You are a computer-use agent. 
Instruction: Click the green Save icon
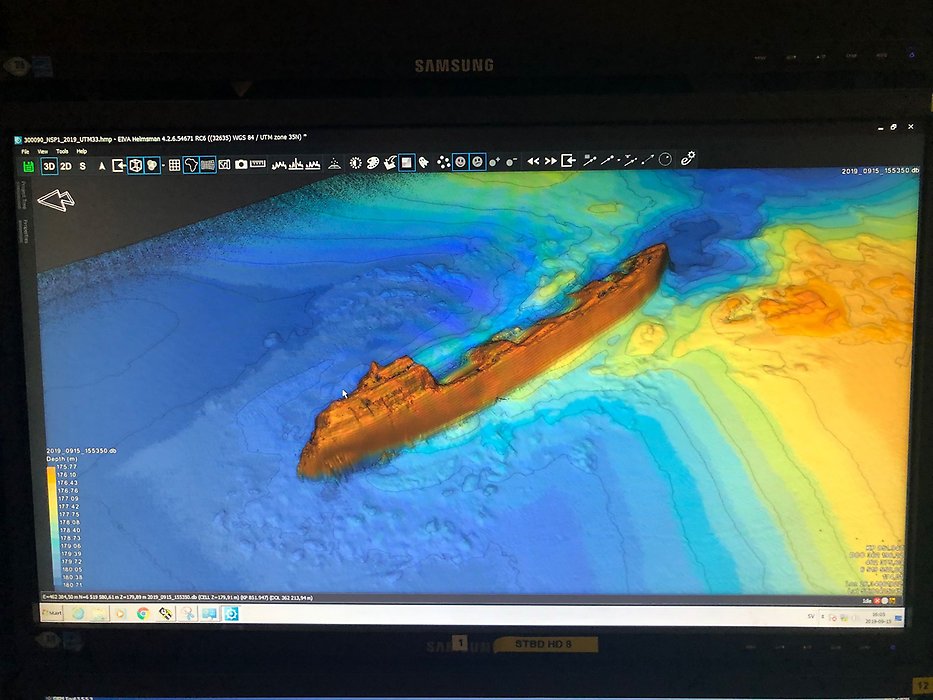click(28, 167)
